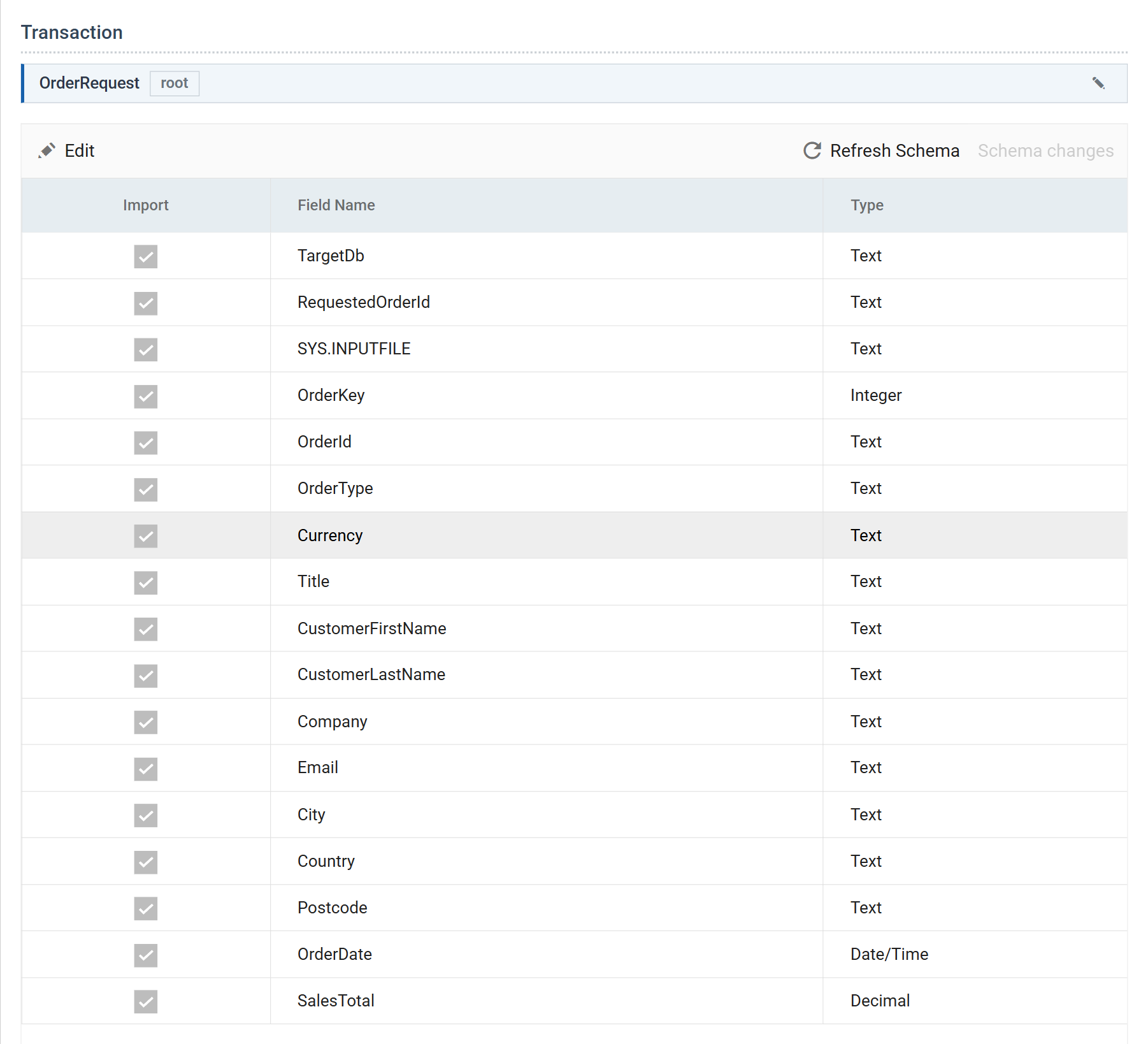Select the TargetDb field name
Screen dimensions: 1148x1044
[331, 256]
